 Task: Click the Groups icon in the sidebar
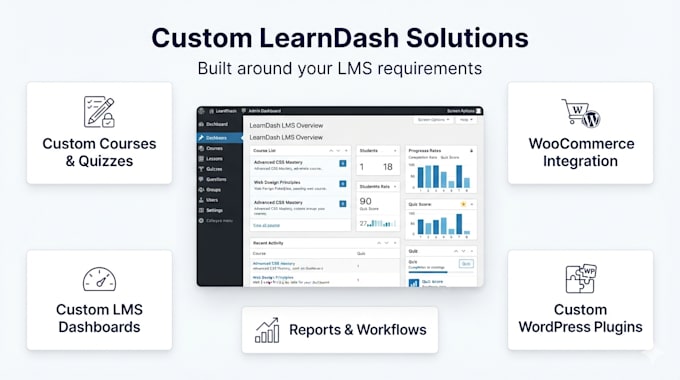[x=201, y=190]
